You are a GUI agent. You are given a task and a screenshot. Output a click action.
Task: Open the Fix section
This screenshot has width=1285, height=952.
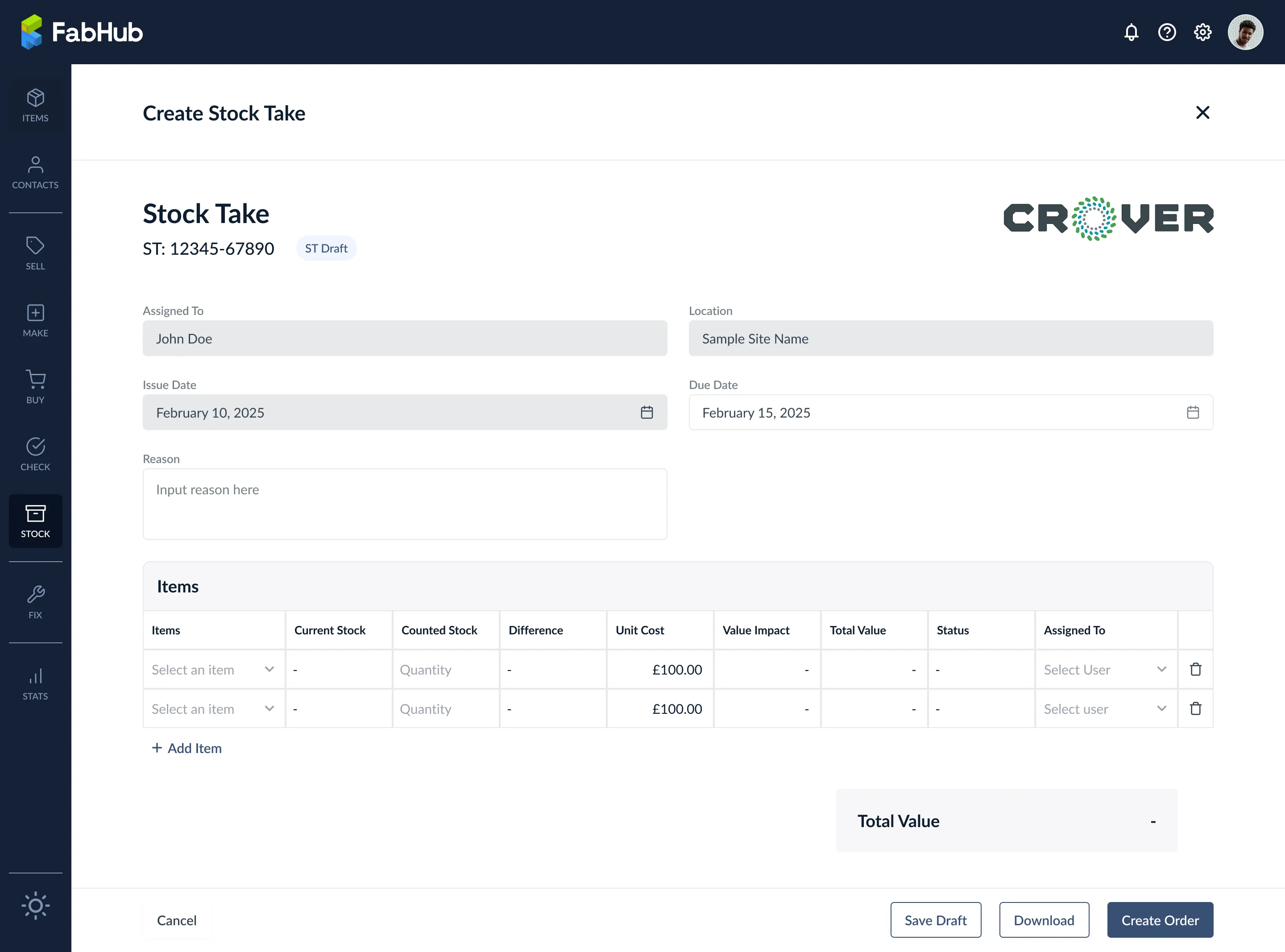pyautogui.click(x=36, y=602)
